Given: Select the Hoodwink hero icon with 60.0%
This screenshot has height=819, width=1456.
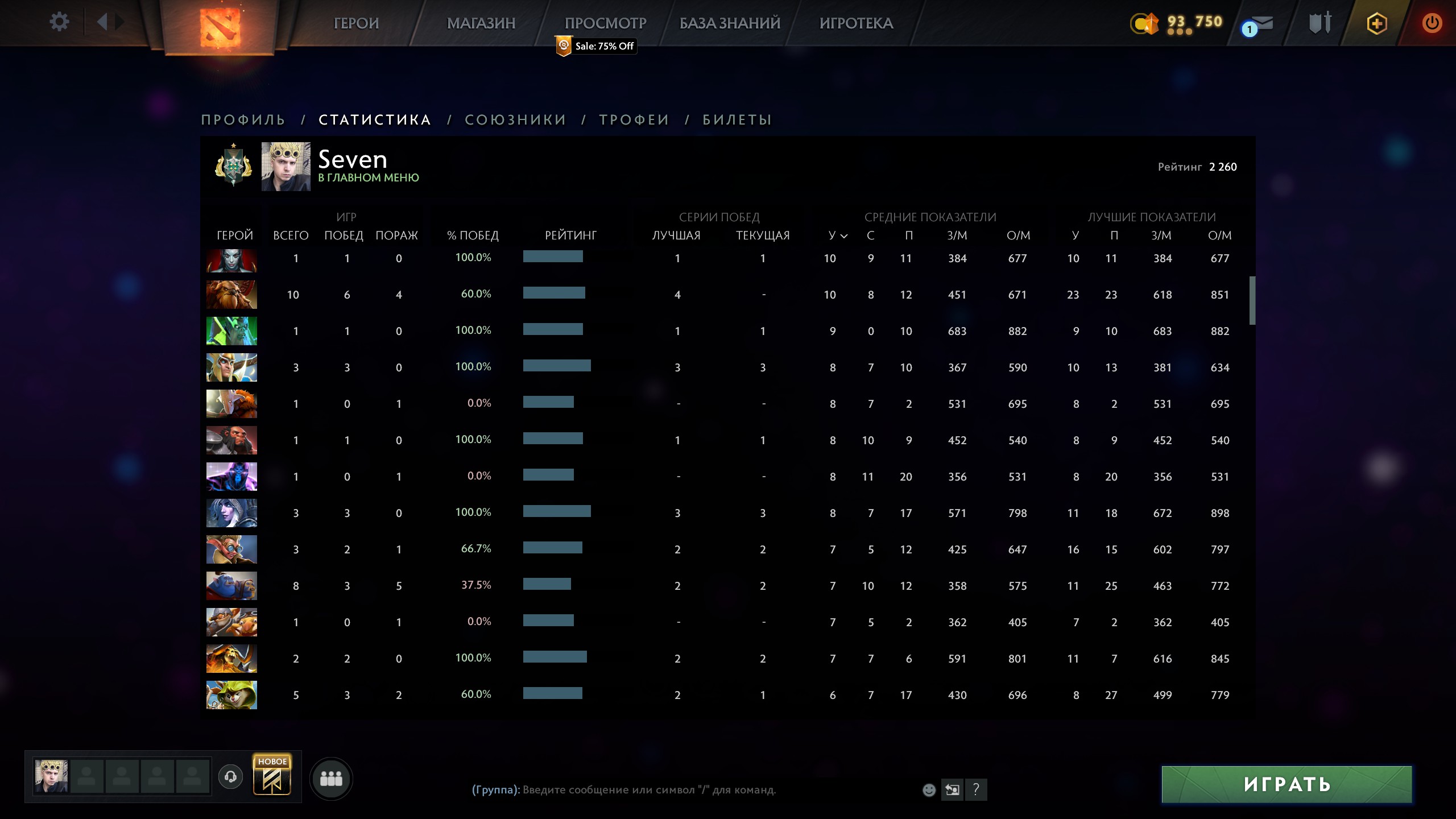Looking at the screenshot, I should pyautogui.click(x=231, y=695).
